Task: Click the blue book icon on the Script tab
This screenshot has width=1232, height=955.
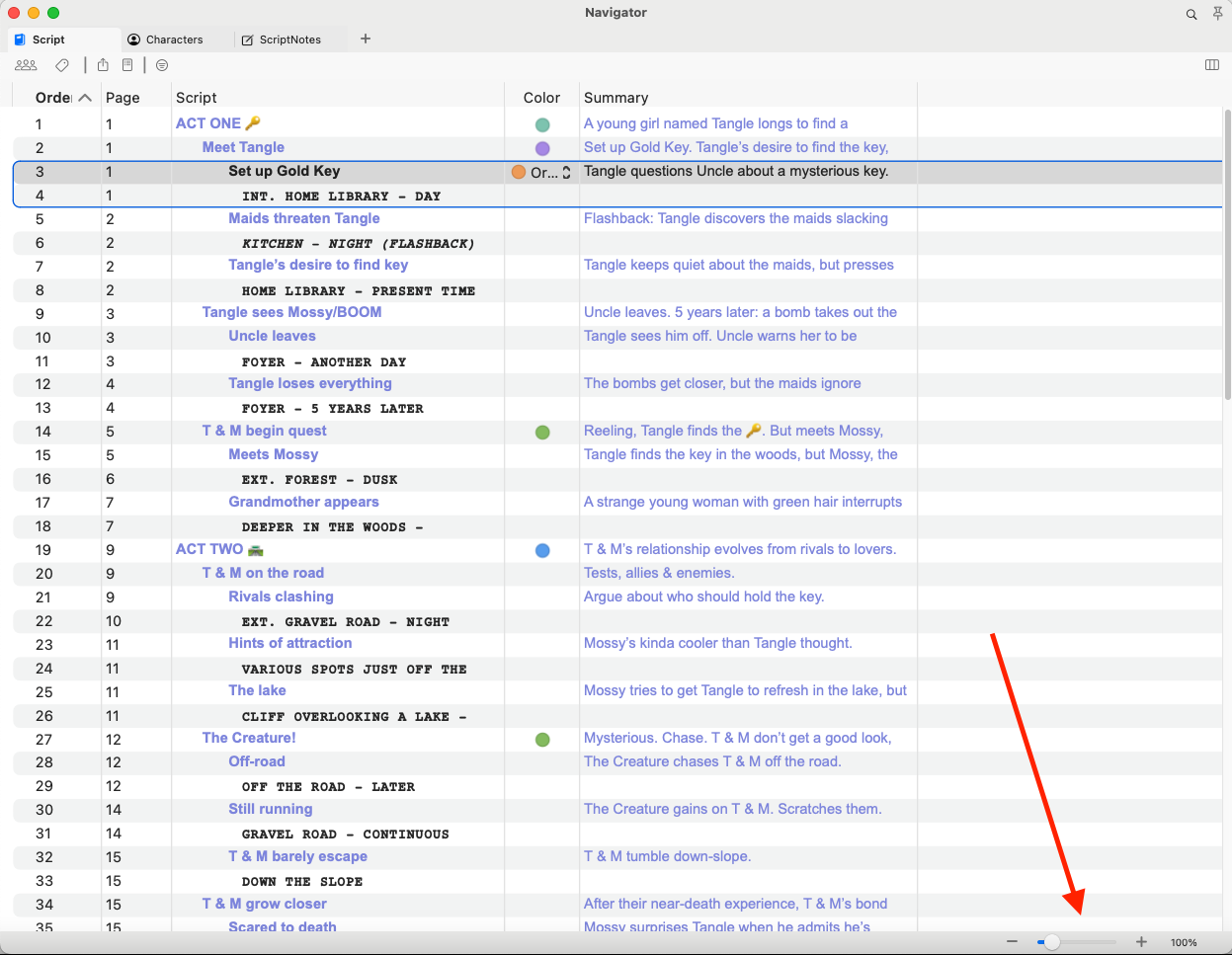Action: click(20, 40)
